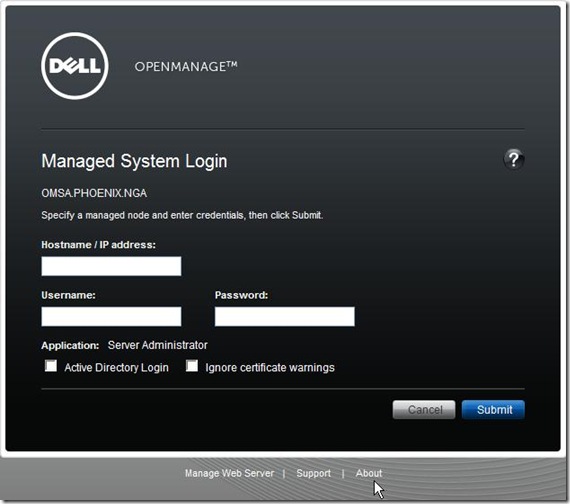Click the Server Administrator application text

point(157,345)
